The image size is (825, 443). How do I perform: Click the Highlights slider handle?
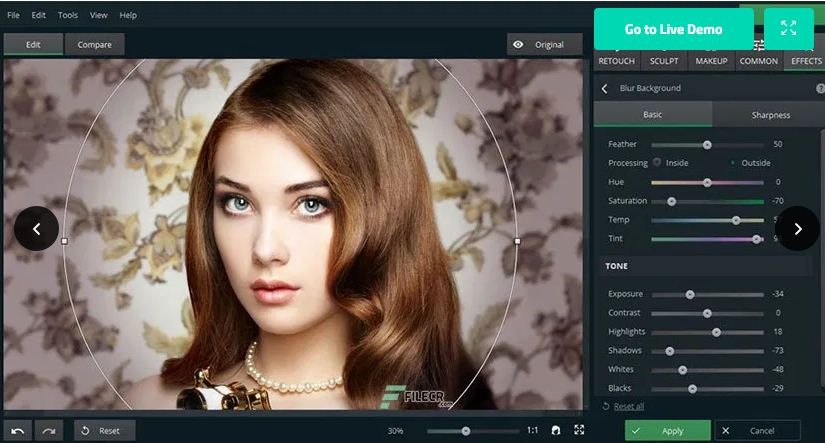coord(716,333)
